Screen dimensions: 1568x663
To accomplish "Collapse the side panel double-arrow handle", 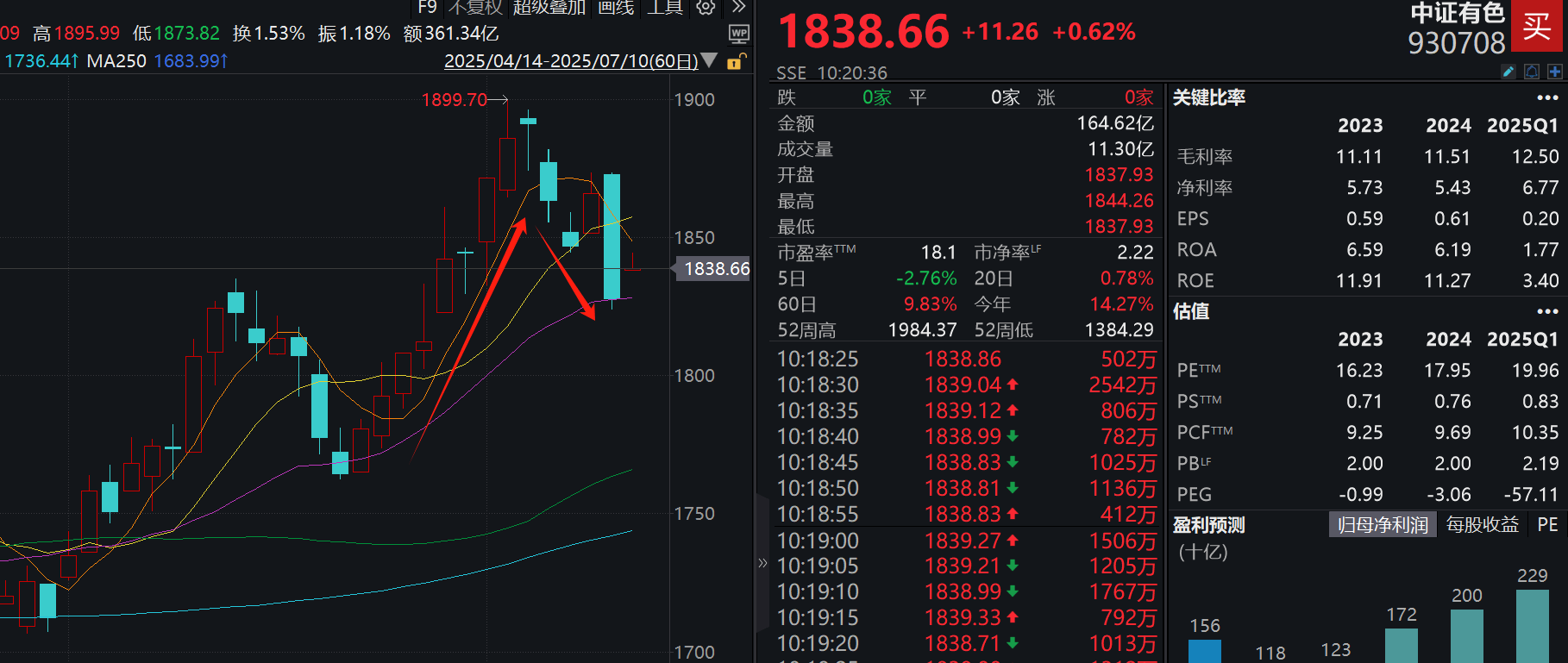I will point(762,563).
